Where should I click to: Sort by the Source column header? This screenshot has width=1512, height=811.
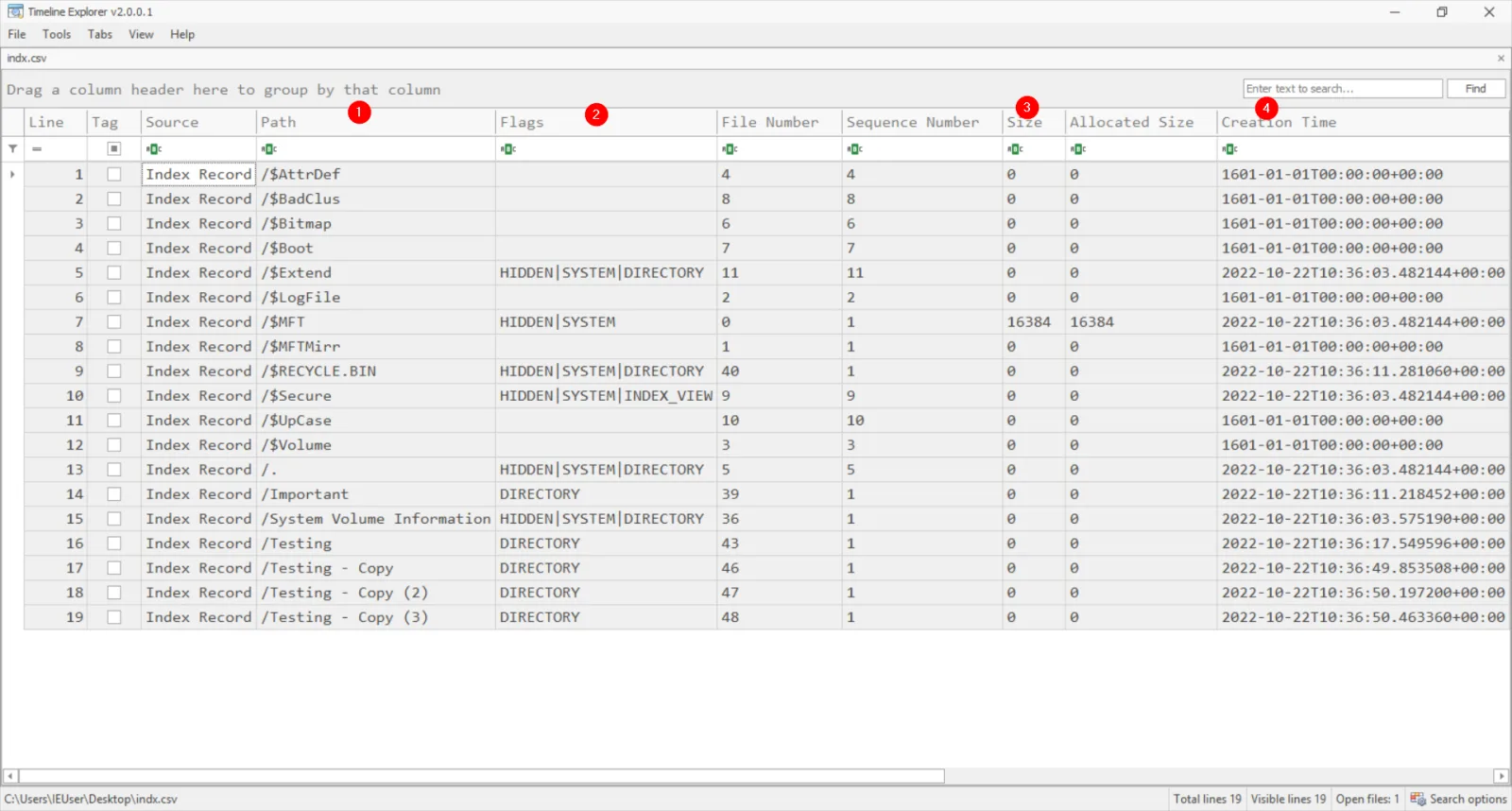(198, 122)
